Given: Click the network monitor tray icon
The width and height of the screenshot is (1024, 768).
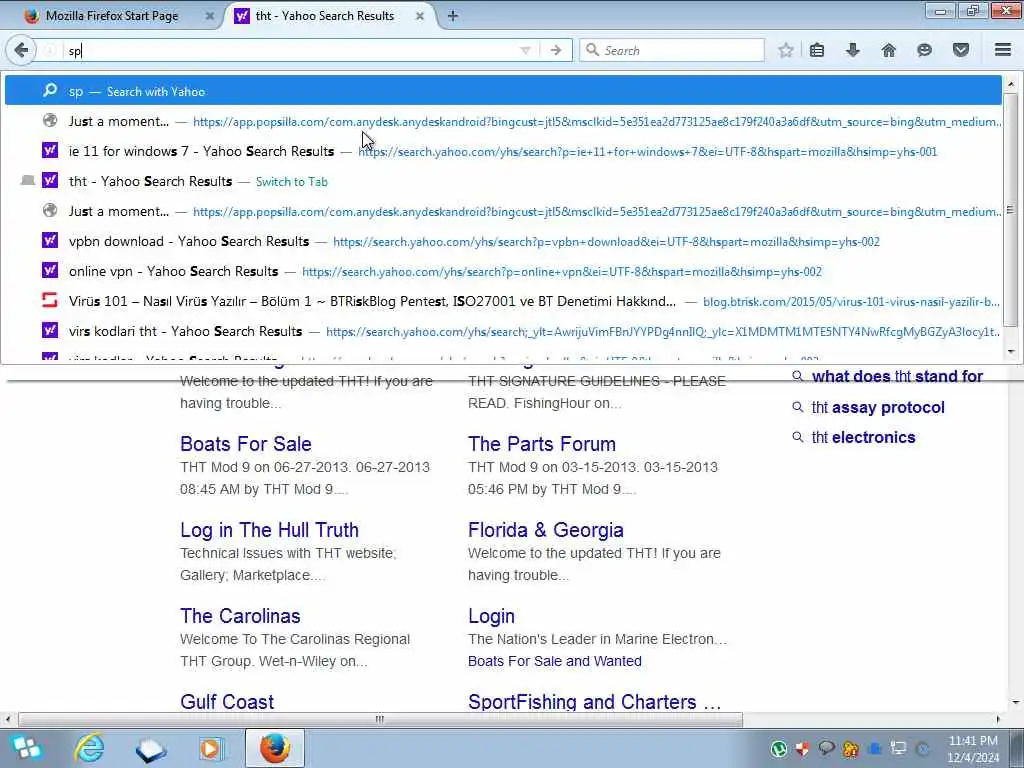Looking at the screenshot, I should tap(899, 749).
